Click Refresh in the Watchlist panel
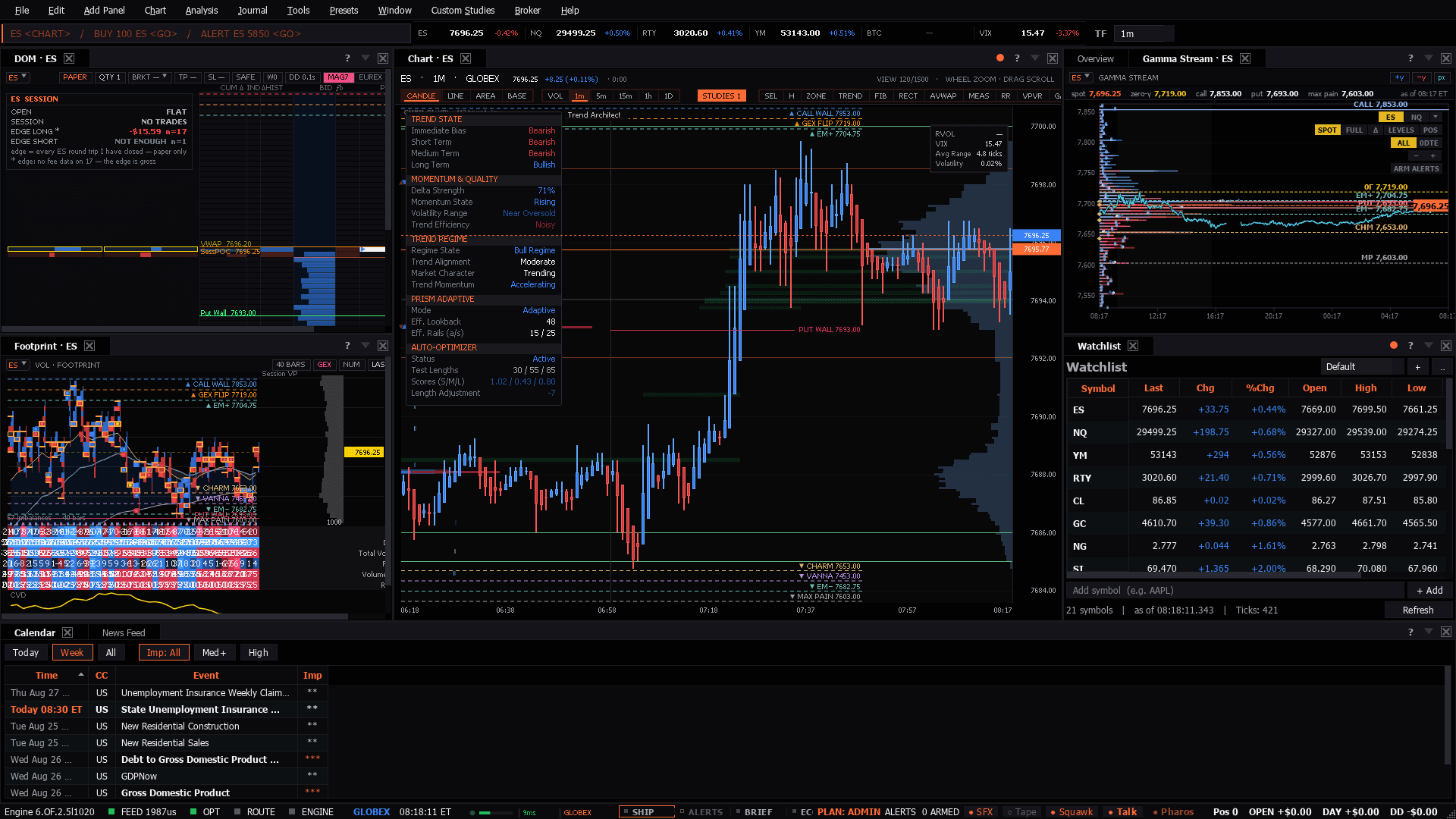1456x819 pixels. (x=1418, y=610)
